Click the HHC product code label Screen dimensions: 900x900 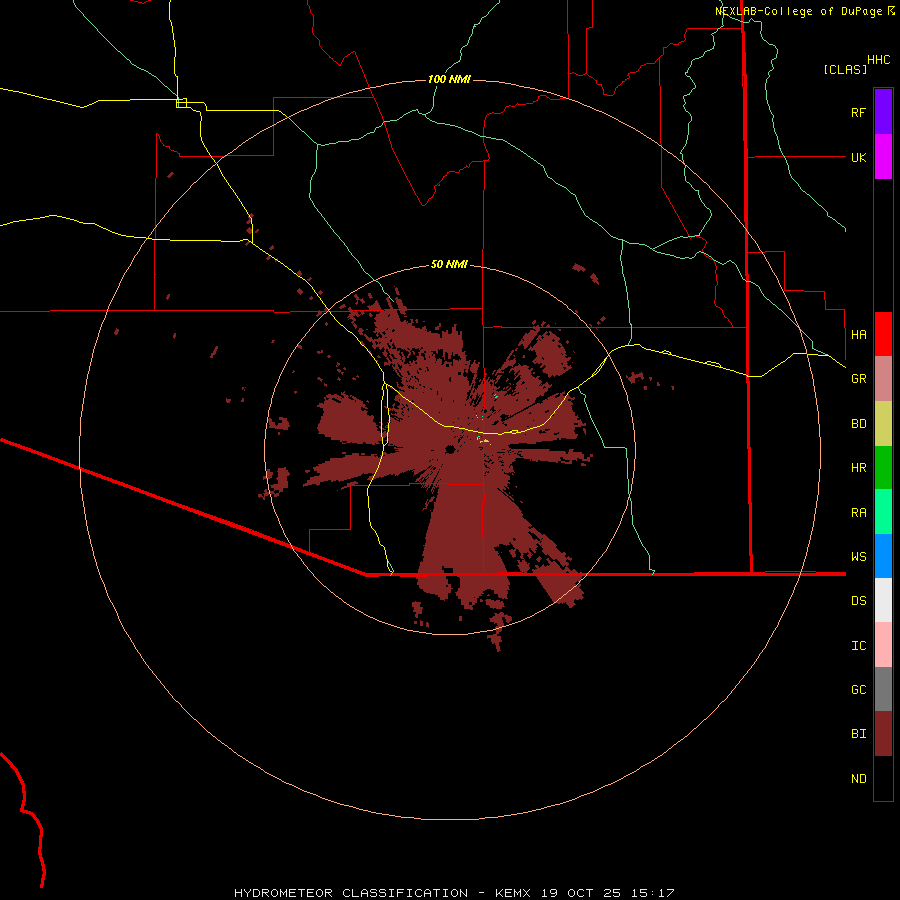(879, 60)
